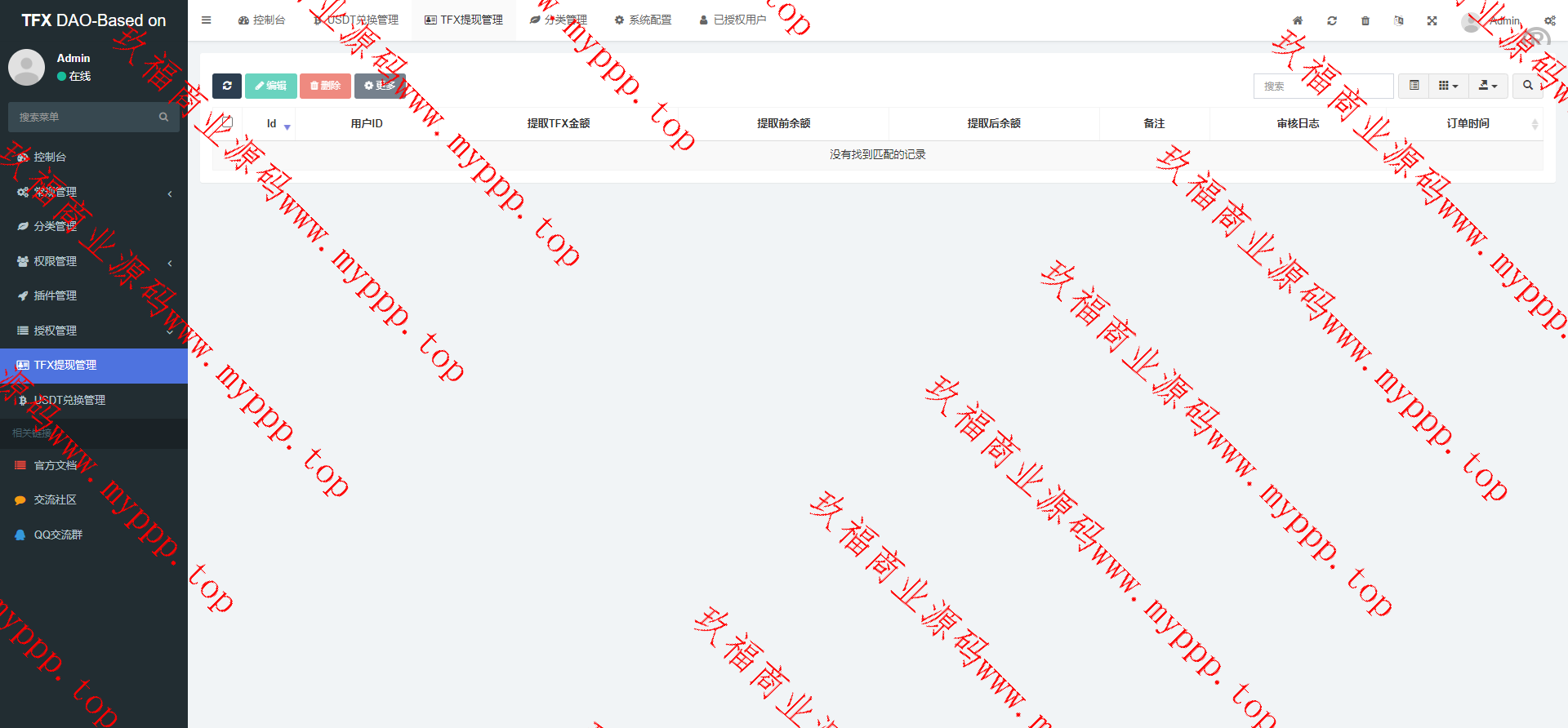Open the export data dropdown

[1488, 86]
